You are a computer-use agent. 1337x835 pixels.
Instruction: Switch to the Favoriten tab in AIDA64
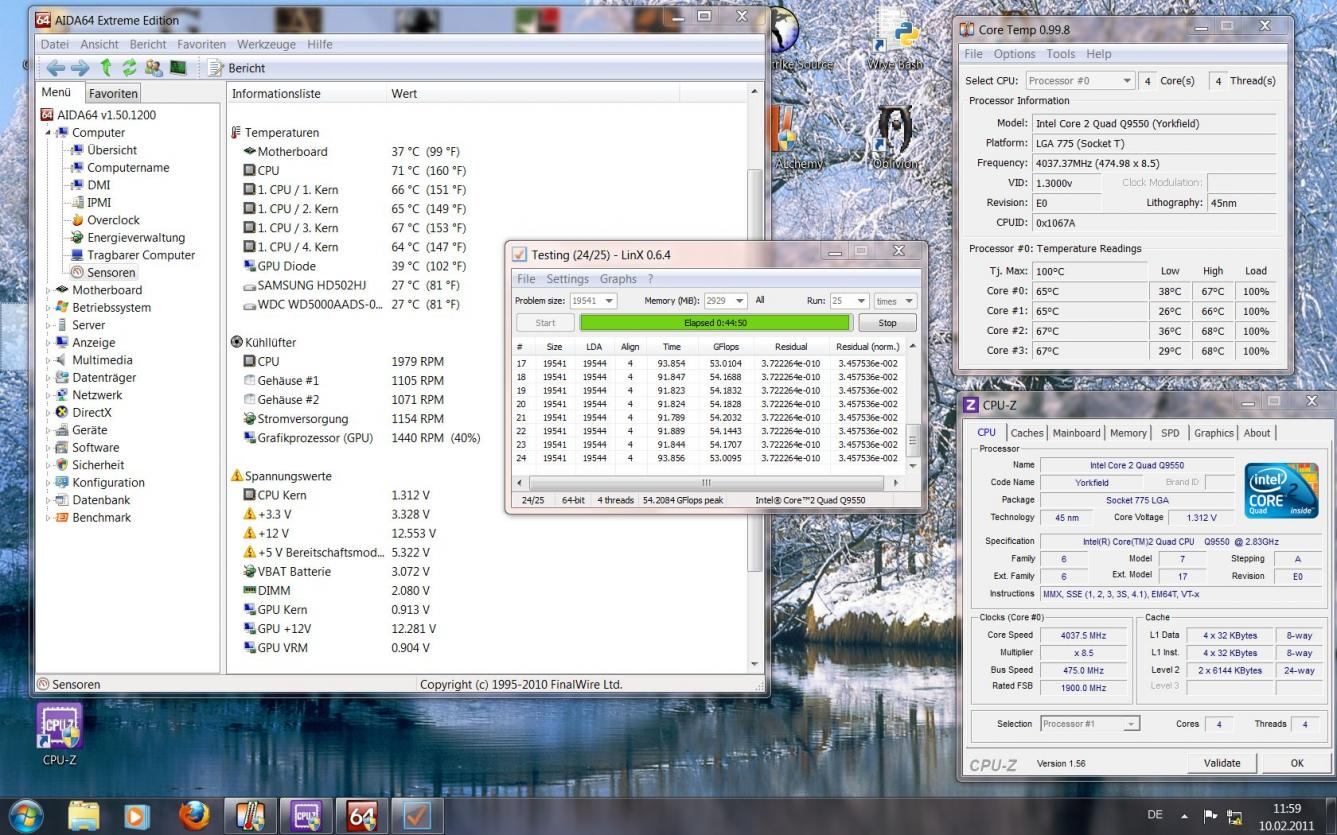[113, 93]
